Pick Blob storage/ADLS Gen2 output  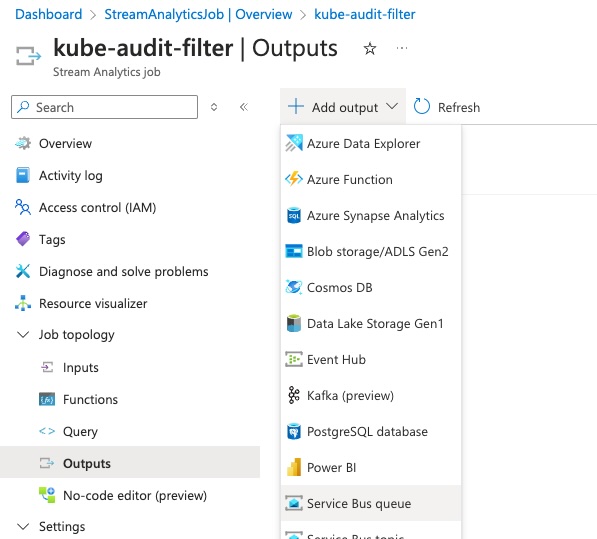point(371,252)
